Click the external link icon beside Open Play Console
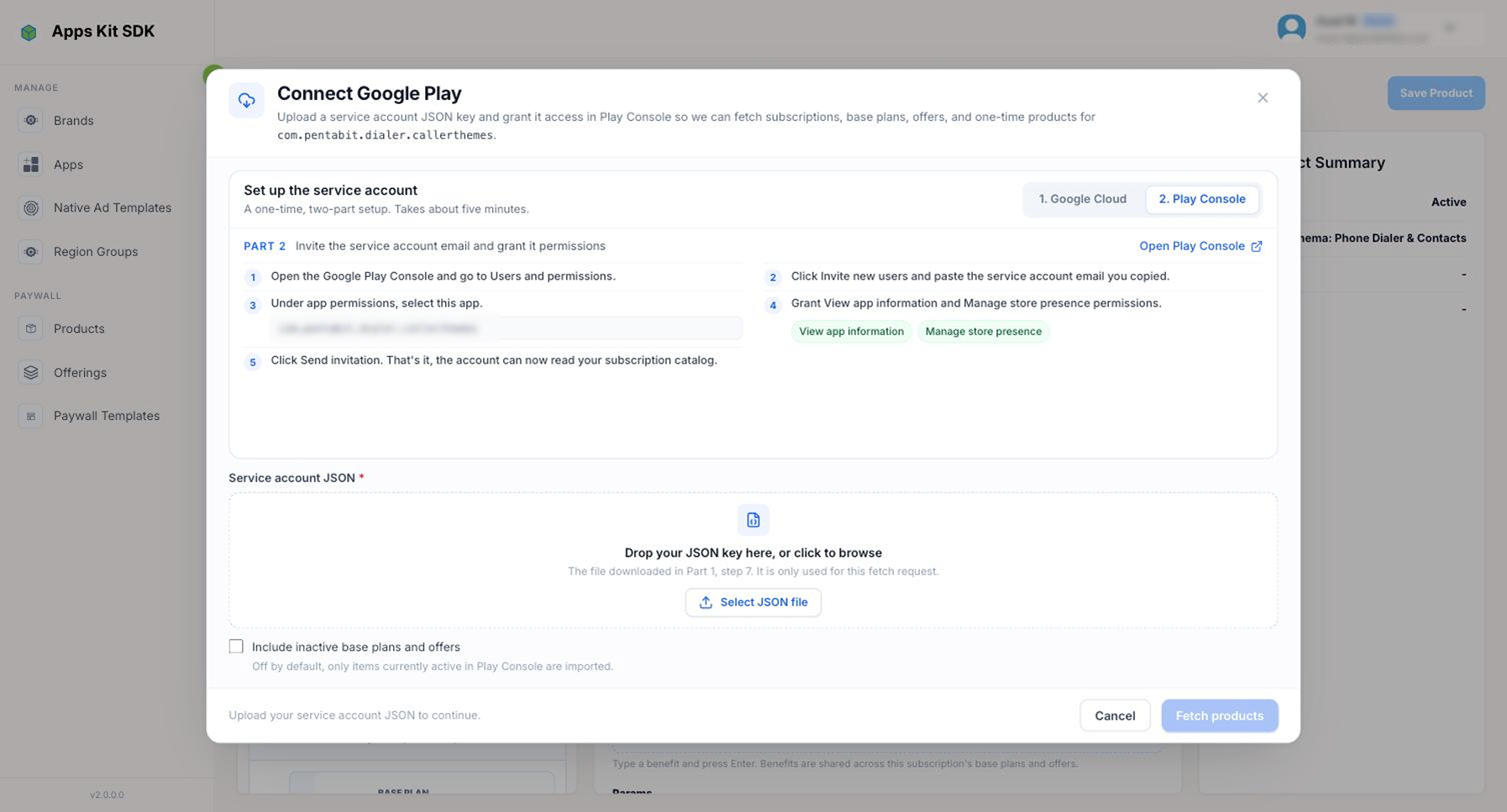 coord(1257,246)
